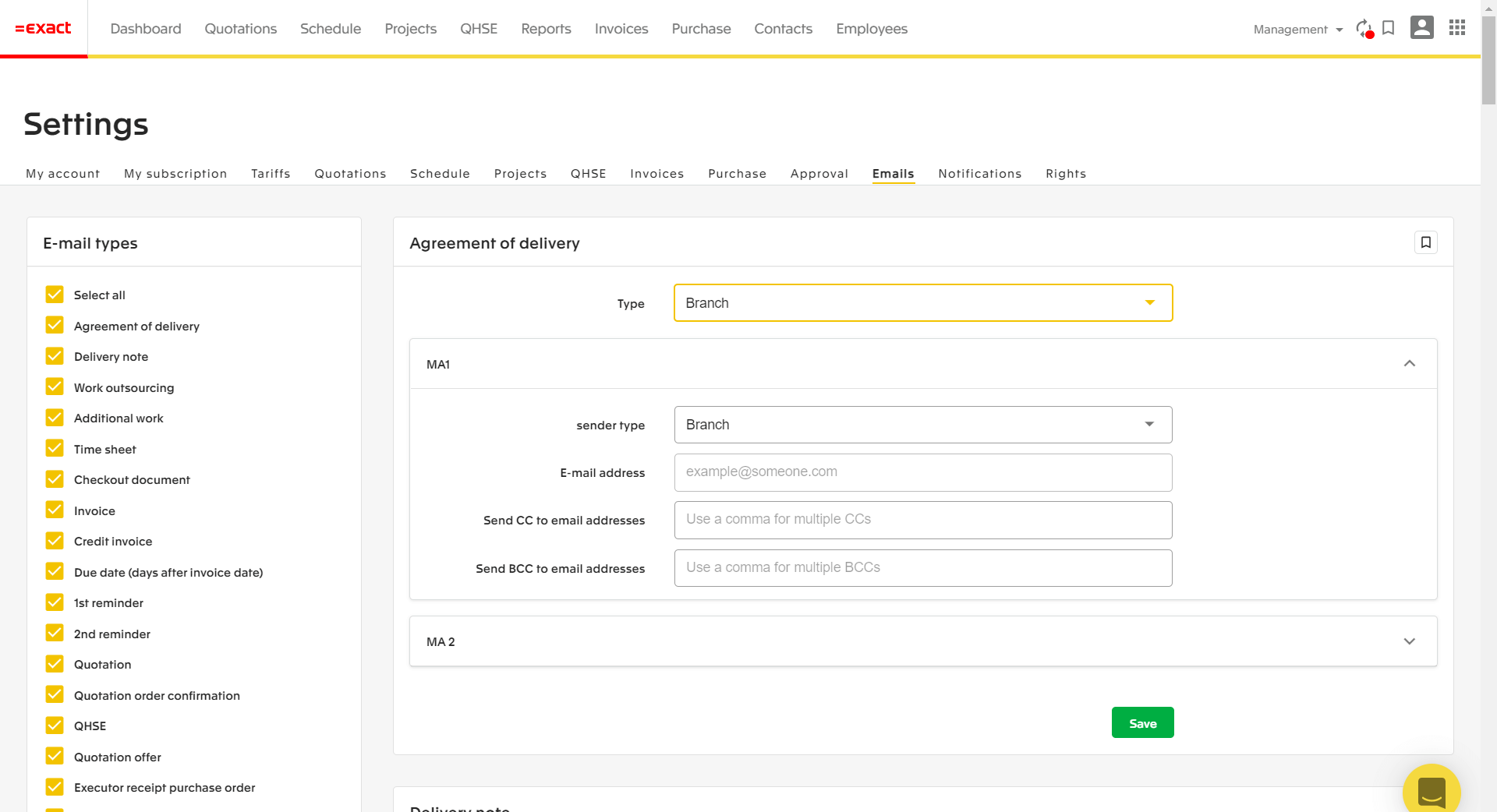Toggle Checkout document checkbox

[x=55, y=479]
